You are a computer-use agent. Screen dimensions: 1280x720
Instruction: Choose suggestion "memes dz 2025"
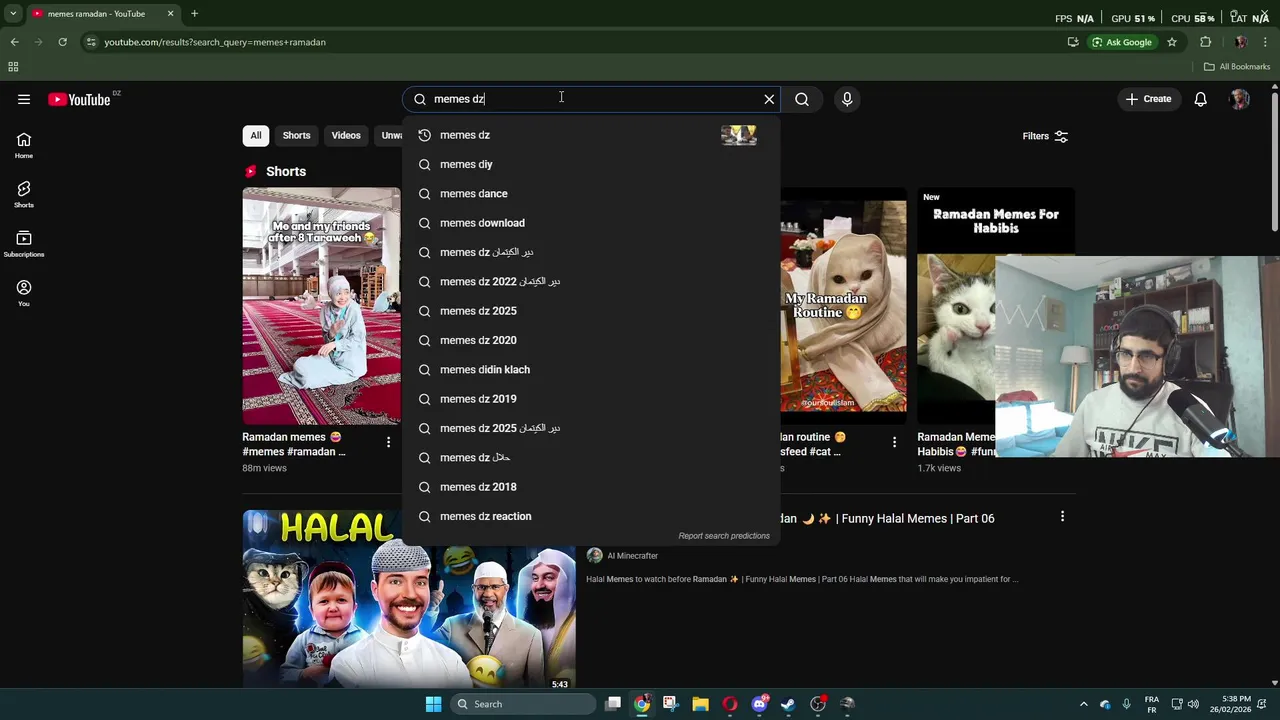pyautogui.click(x=590, y=311)
